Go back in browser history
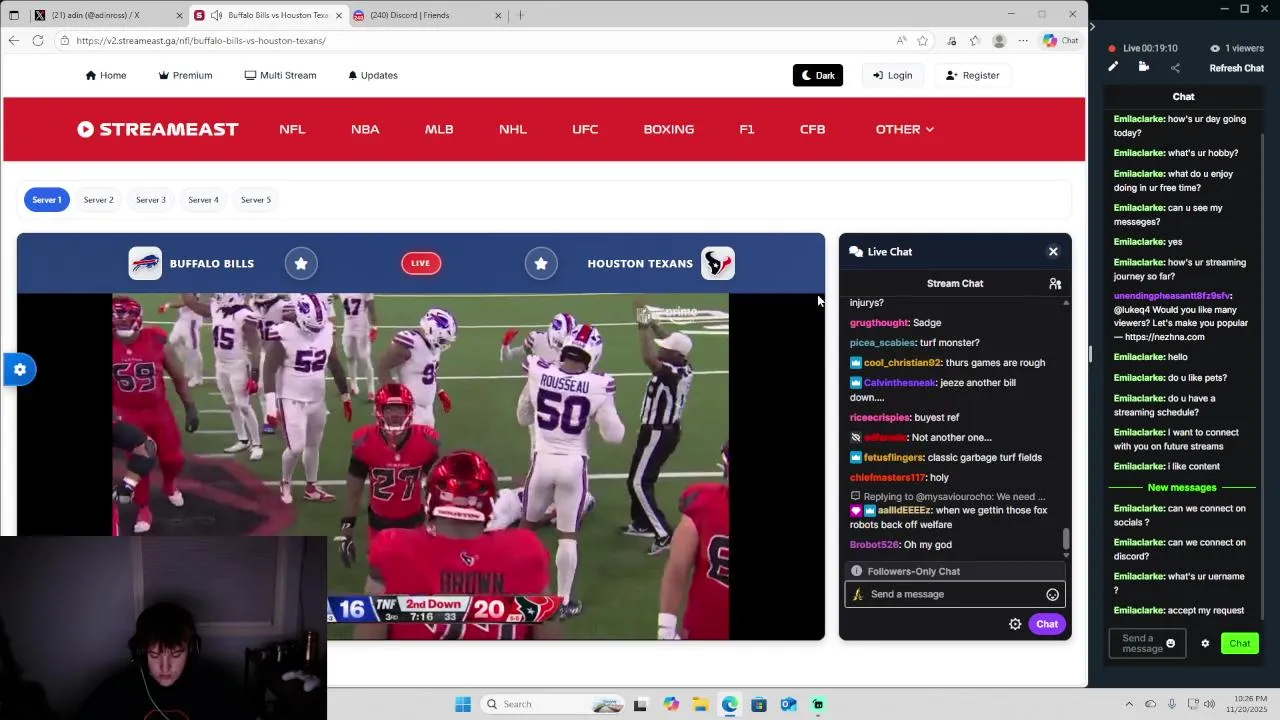This screenshot has width=1280, height=720. 13,41
